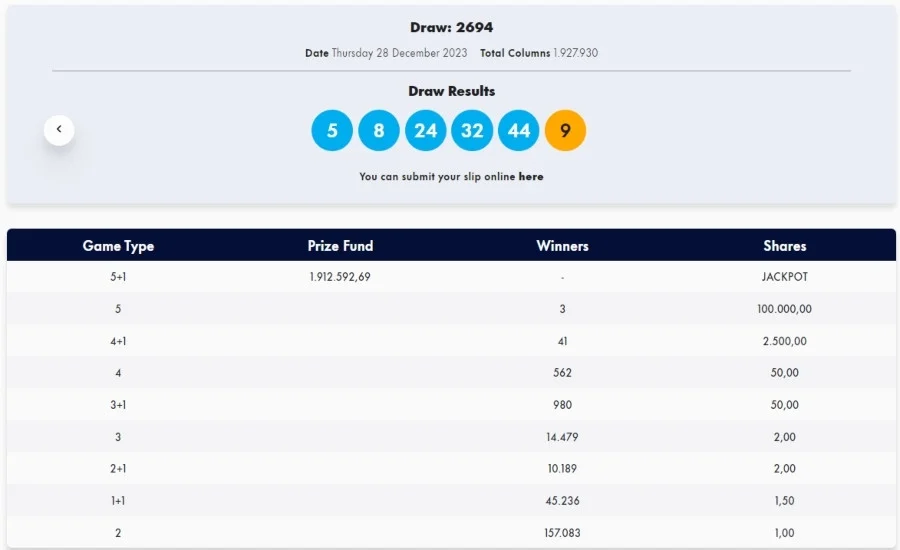Open the 'here' online slip link
The width and height of the screenshot is (900, 550).
[531, 177]
